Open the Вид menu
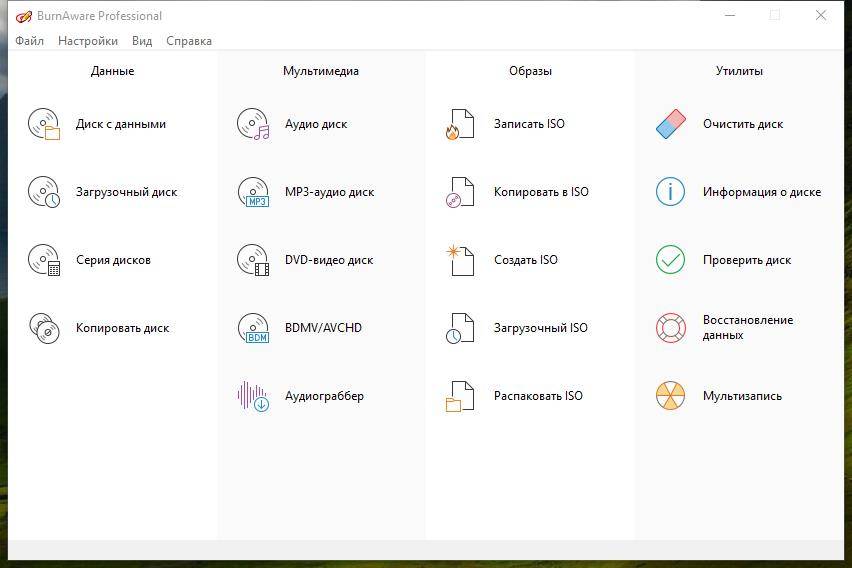852x568 pixels. pos(142,41)
